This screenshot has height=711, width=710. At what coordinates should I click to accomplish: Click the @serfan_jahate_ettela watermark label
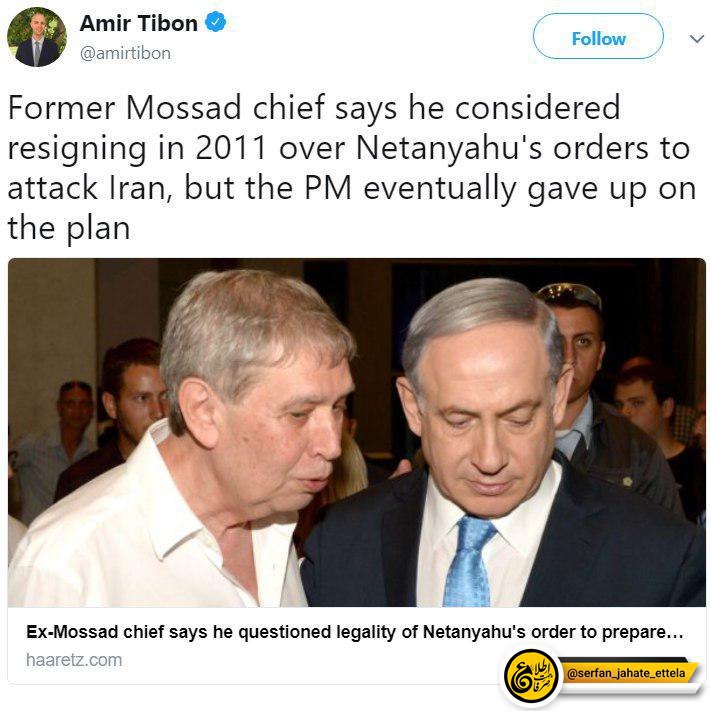point(626,673)
